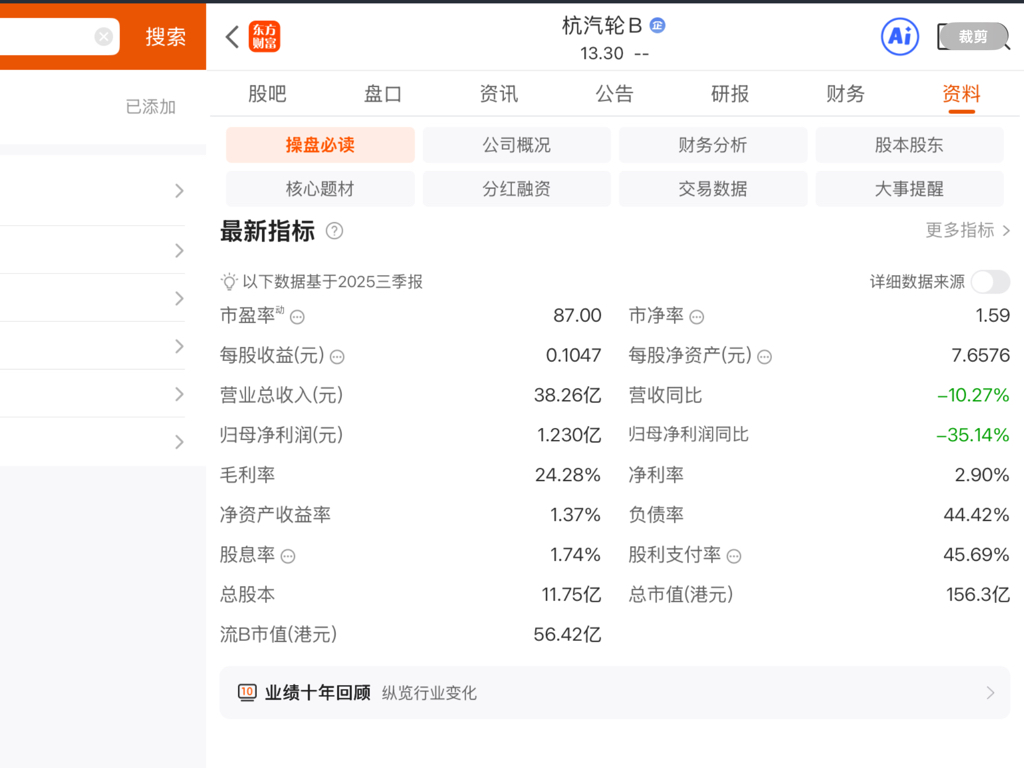Click the 87.00 市盈率 value
Viewport: 1024px width, 768px height.
click(x=577, y=315)
